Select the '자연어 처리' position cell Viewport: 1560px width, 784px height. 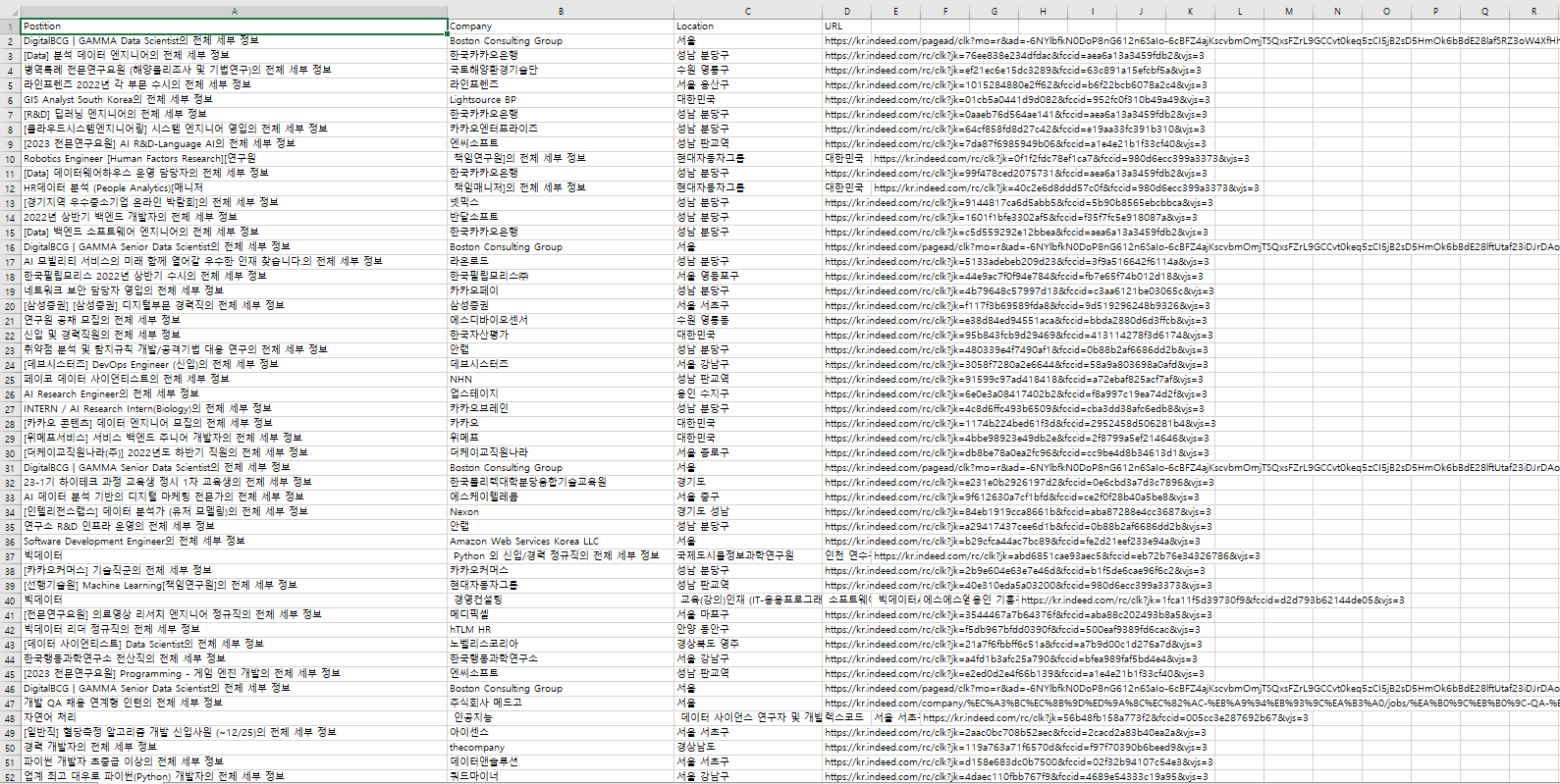pyautogui.click(x=234, y=717)
